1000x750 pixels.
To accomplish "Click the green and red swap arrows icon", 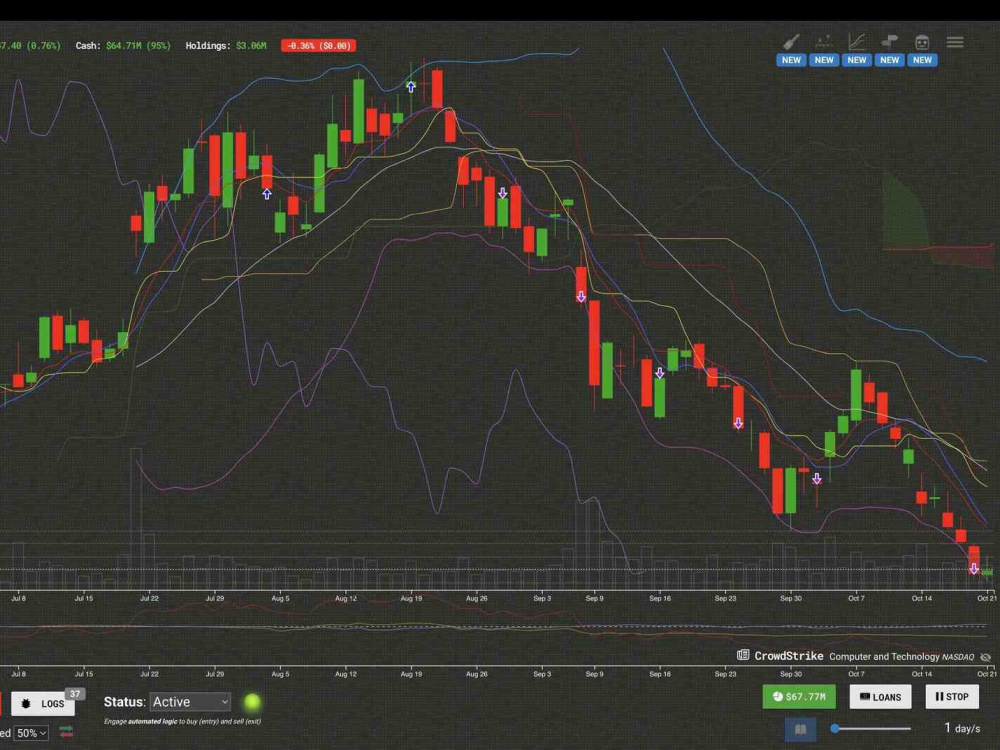I will coord(66,732).
